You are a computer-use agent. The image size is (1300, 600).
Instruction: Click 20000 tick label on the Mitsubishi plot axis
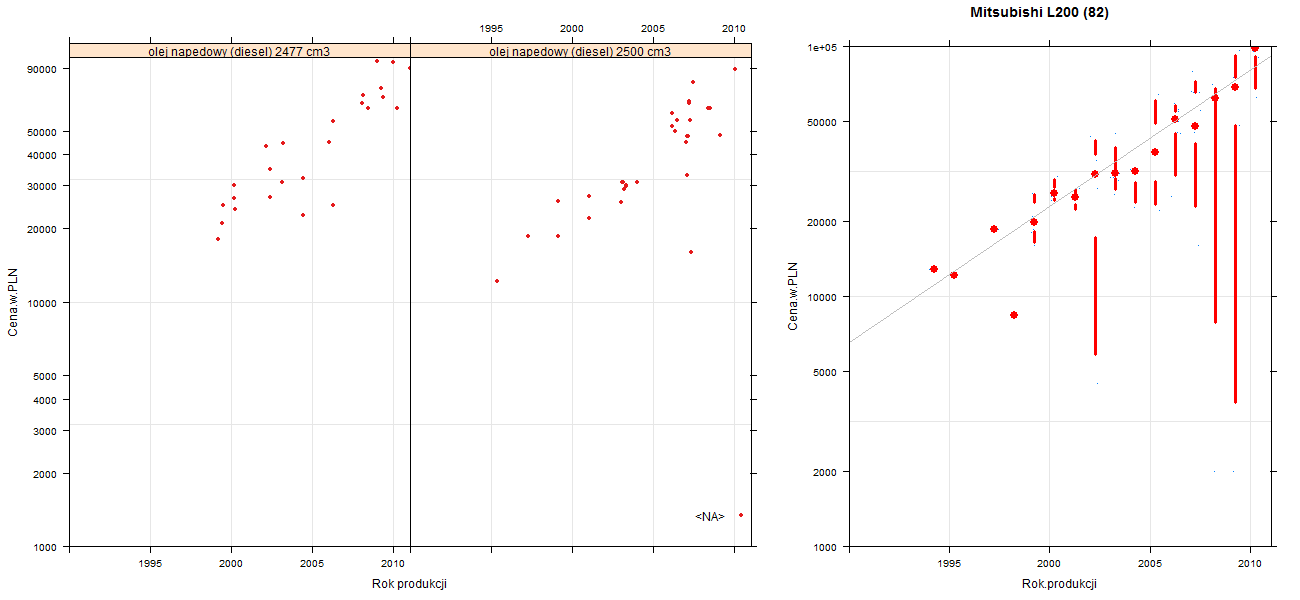[x=821, y=221]
